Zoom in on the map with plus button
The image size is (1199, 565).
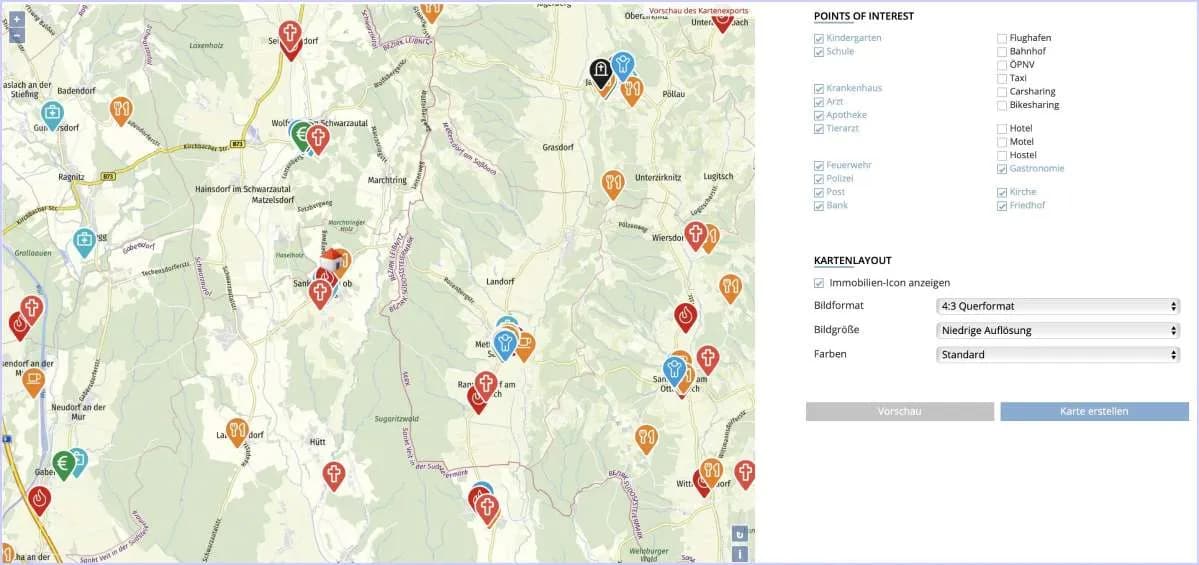[16, 19]
